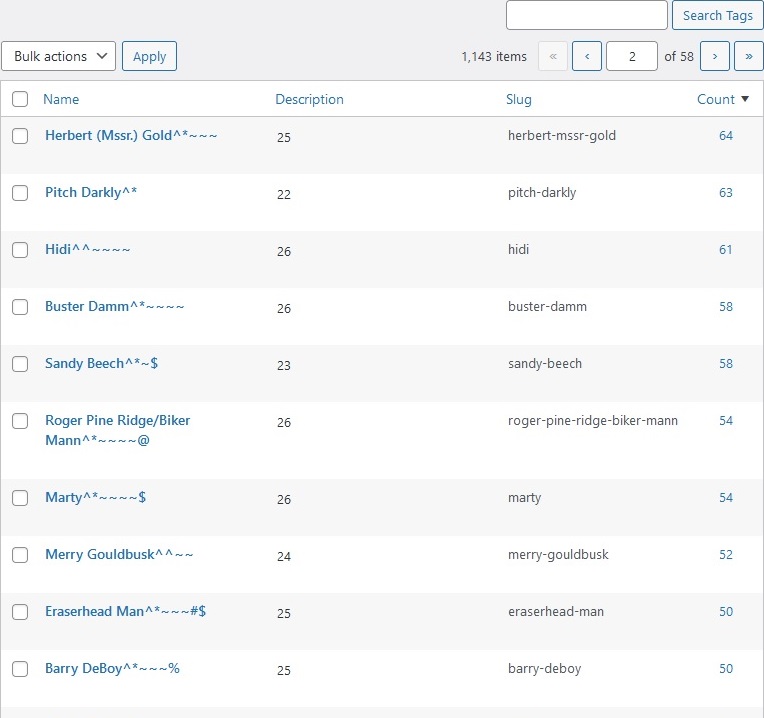The image size is (764, 718).
Task: Sort by the Slug column header
Action: (x=519, y=99)
